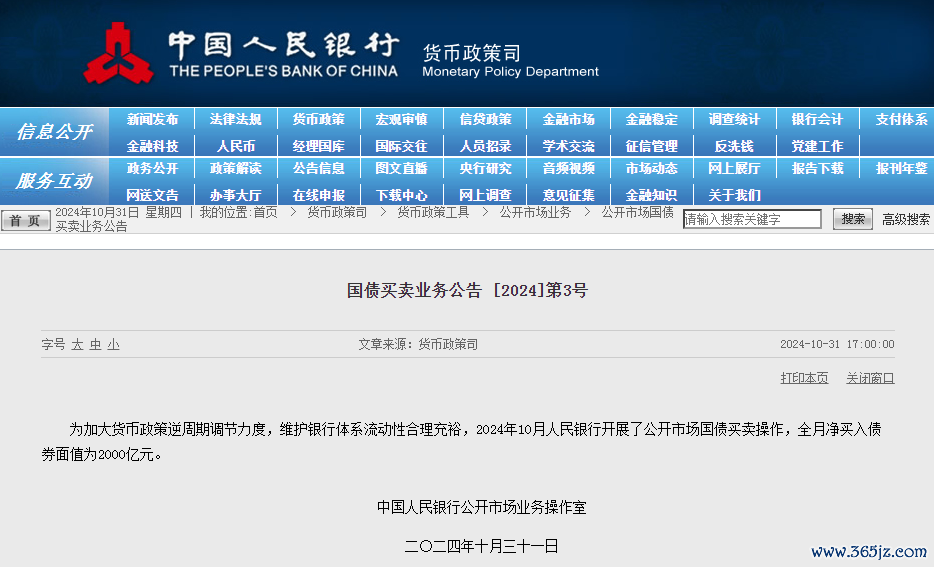The image size is (934, 567).
Task: Open 反洗钱 menu item
Action: [x=734, y=147]
